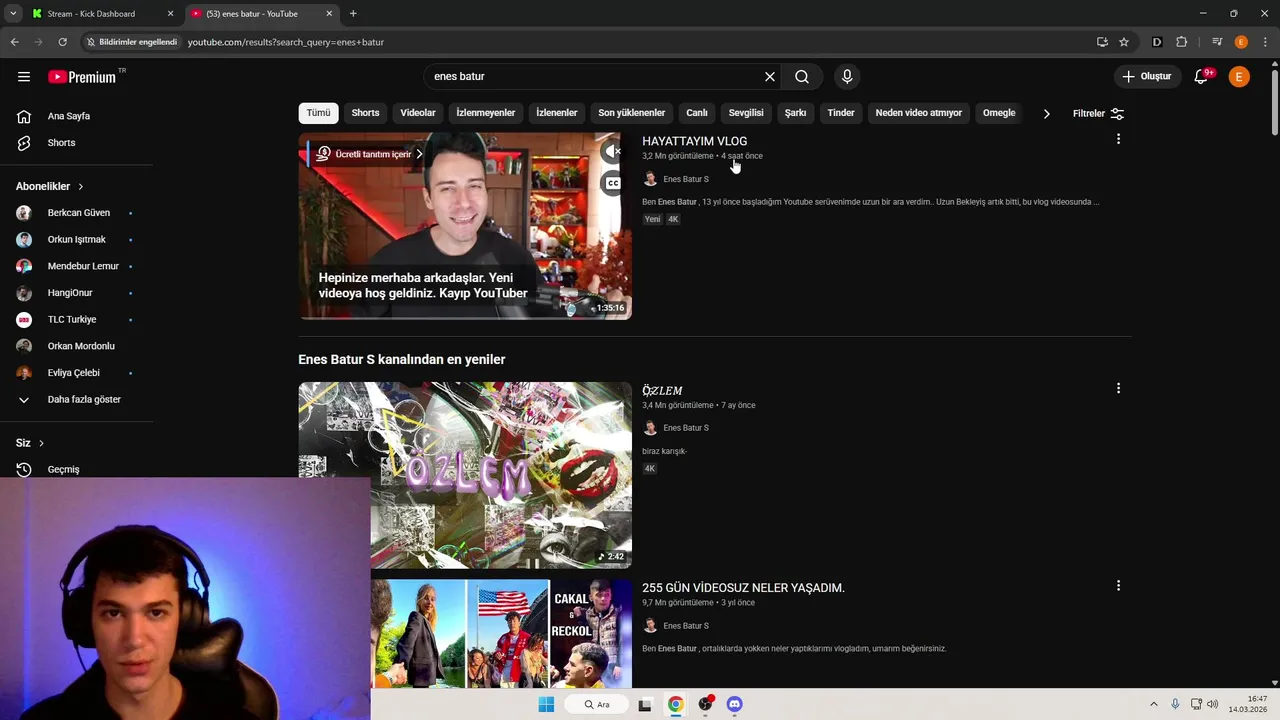Open the account avatar menu
This screenshot has height=720, width=1280.
pos(1239,77)
